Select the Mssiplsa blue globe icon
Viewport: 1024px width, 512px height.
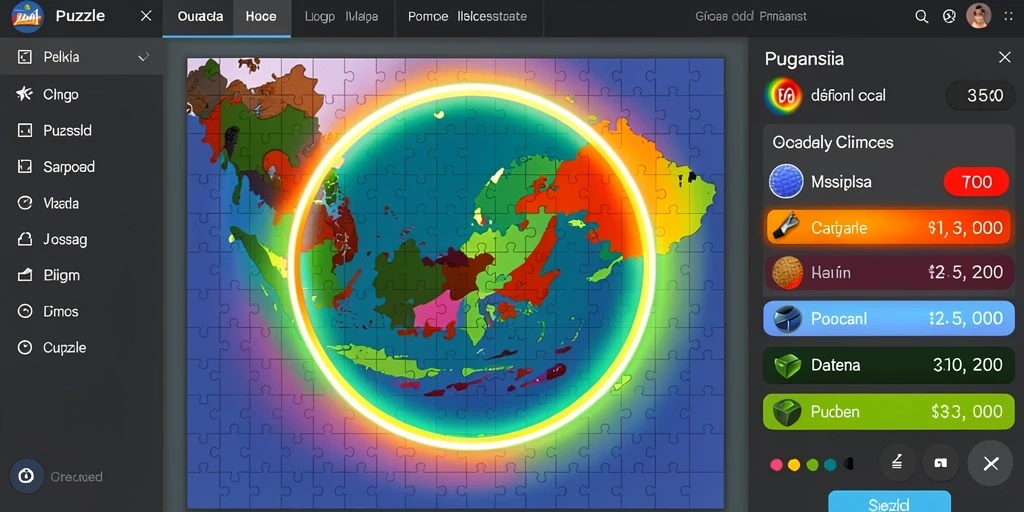click(786, 181)
